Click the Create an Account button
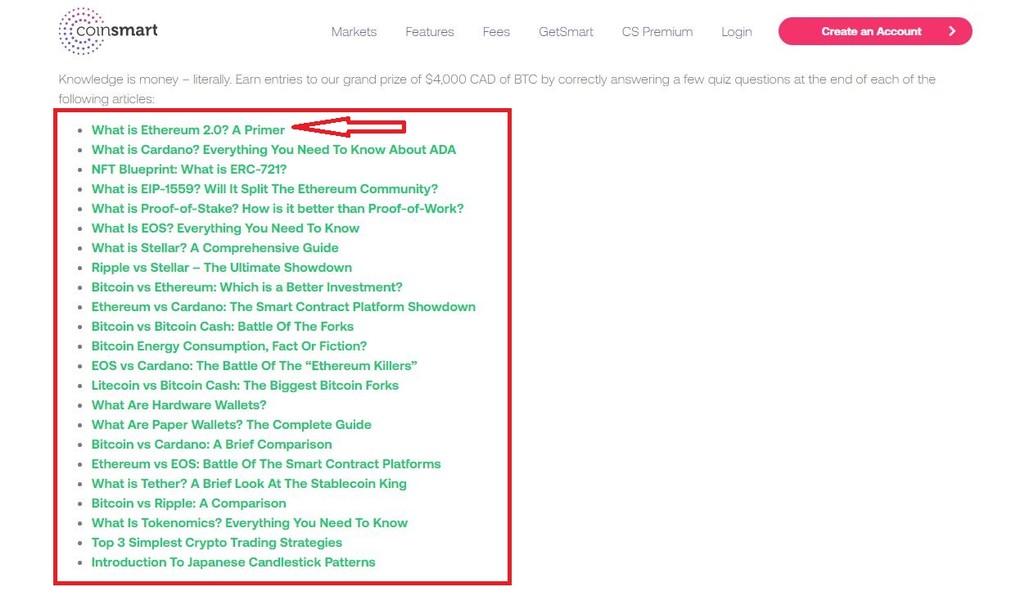 pos(875,31)
